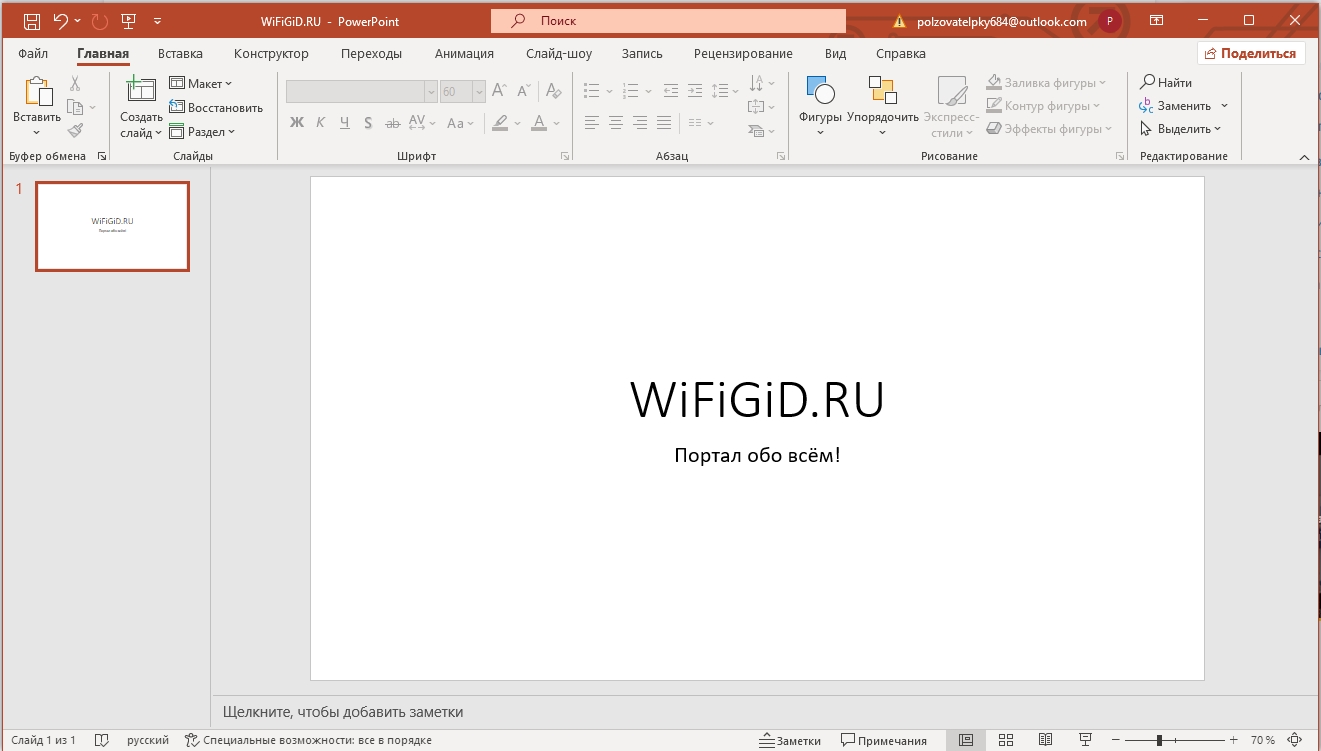Viewport: 1321px width, 751px height.
Task: Start slideshow from beginning via quick access icon
Action: (128, 21)
